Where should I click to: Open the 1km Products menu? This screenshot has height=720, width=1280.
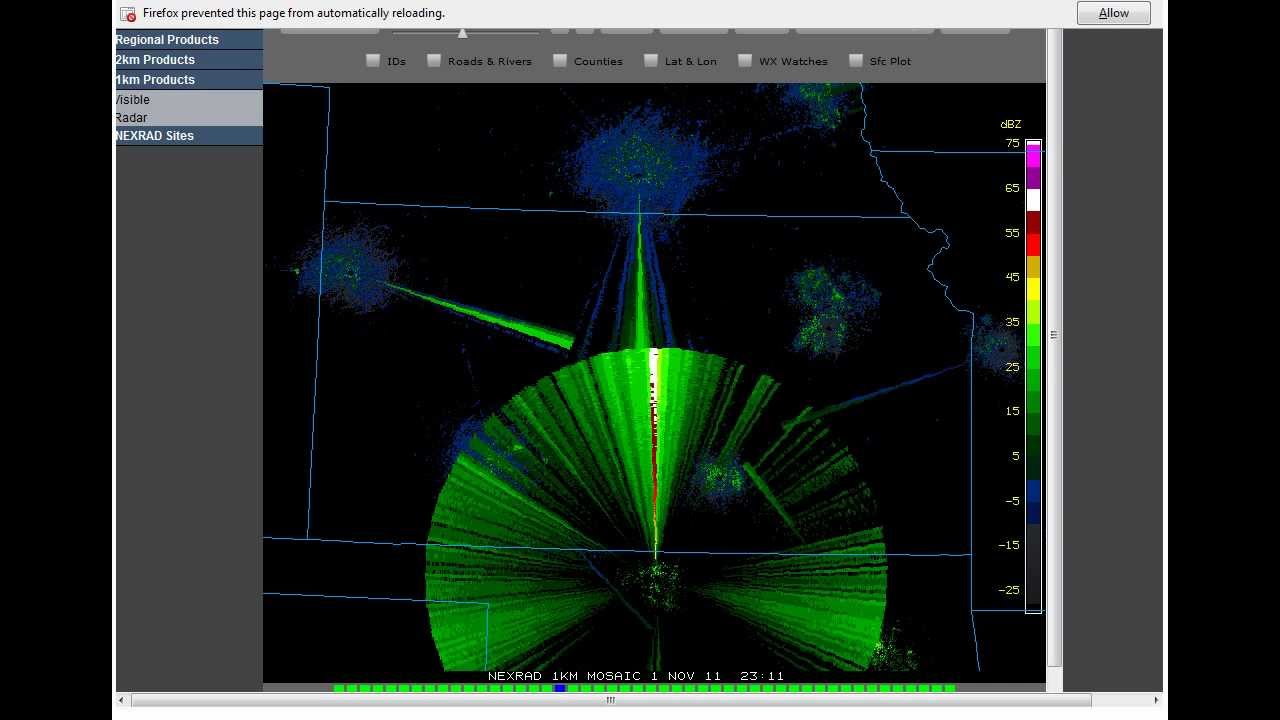coord(189,80)
